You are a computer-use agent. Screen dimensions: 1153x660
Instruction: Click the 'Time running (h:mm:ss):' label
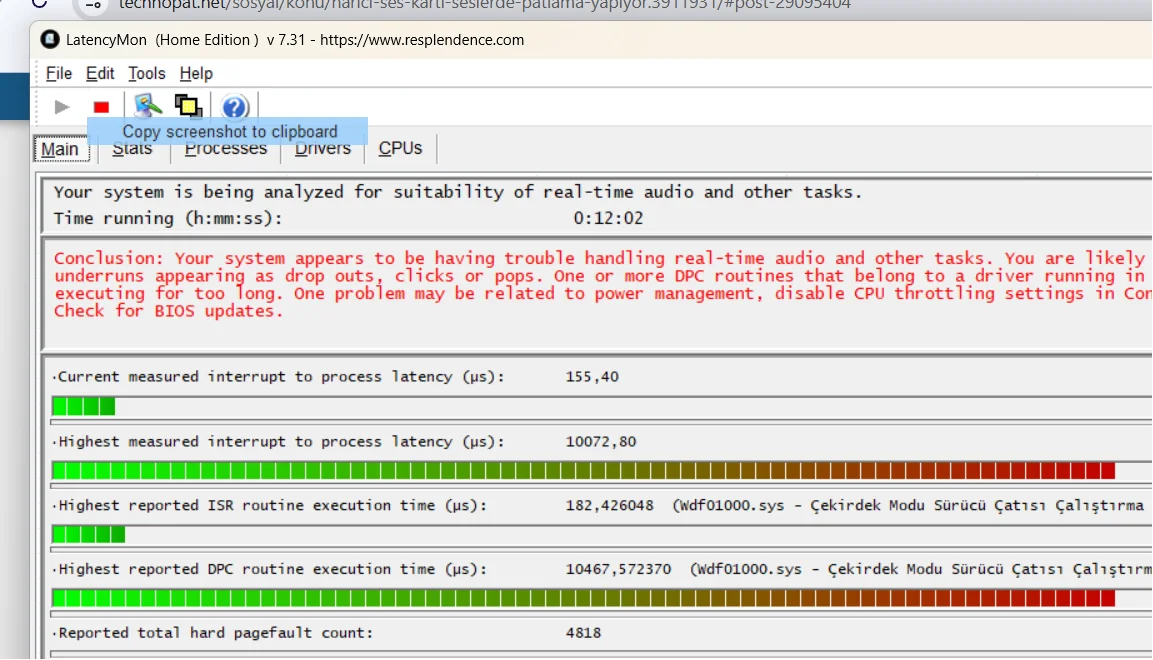[x=168, y=218]
